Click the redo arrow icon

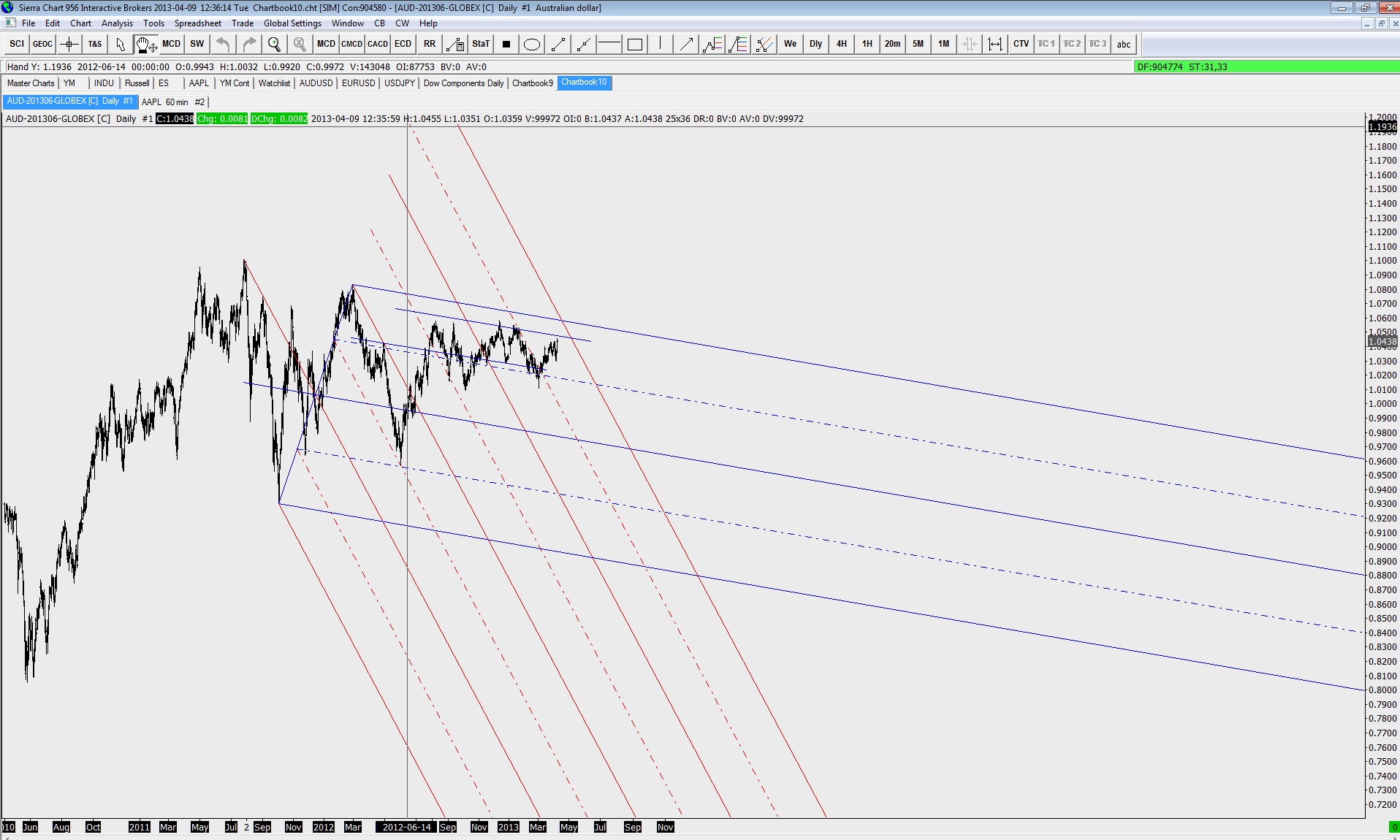click(248, 44)
